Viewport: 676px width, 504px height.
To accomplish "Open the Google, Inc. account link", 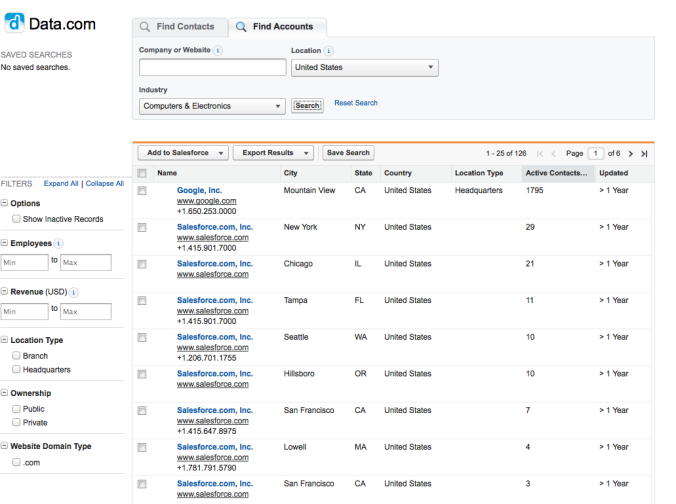I will click(199, 191).
